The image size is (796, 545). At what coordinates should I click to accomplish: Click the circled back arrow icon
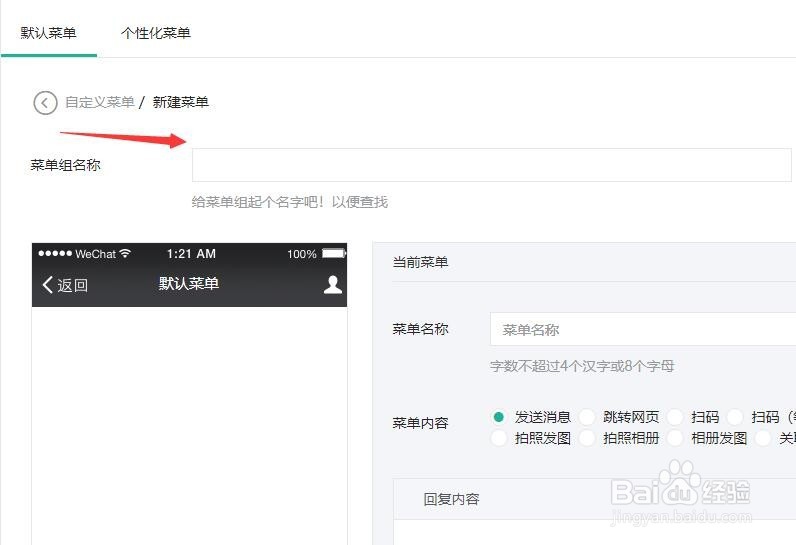point(45,102)
